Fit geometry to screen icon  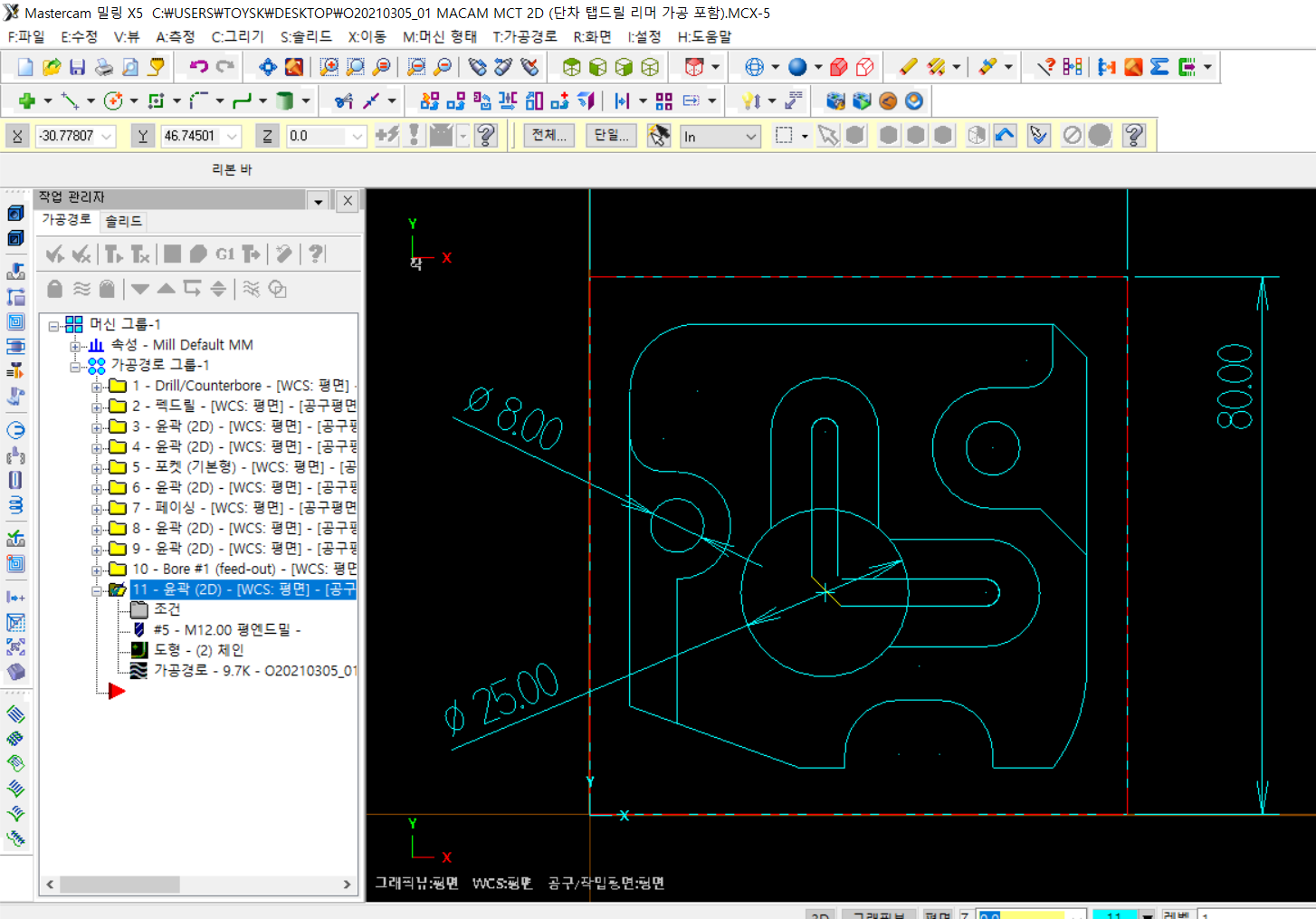point(268,67)
